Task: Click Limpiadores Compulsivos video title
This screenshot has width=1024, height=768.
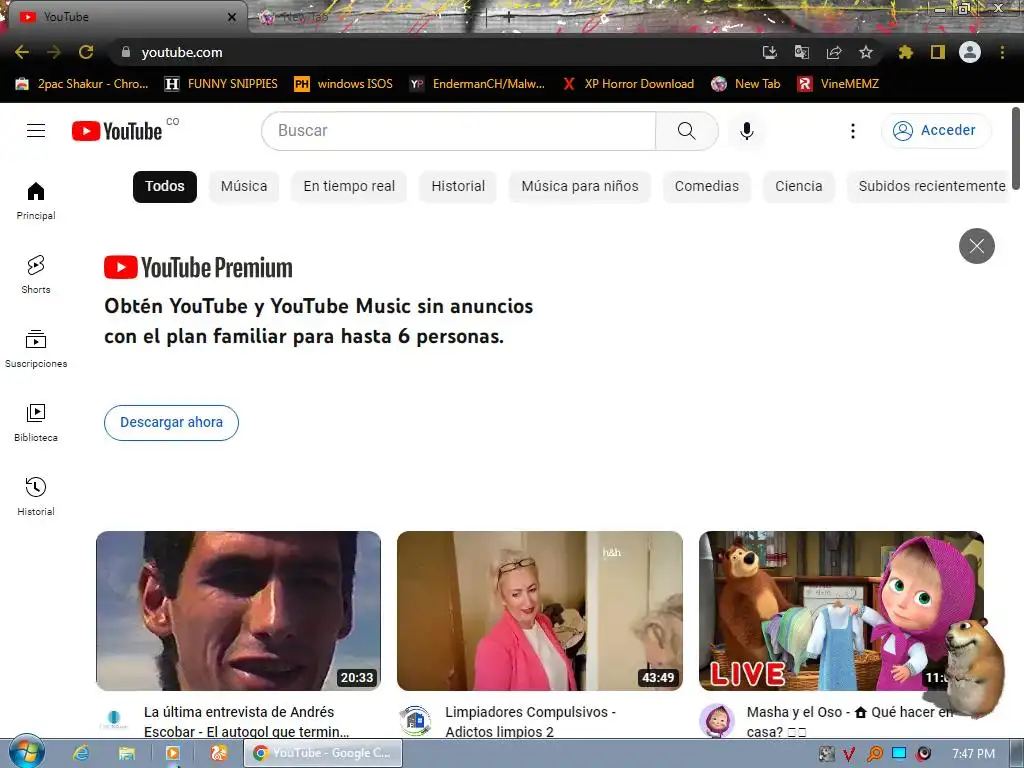Action: (530, 722)
